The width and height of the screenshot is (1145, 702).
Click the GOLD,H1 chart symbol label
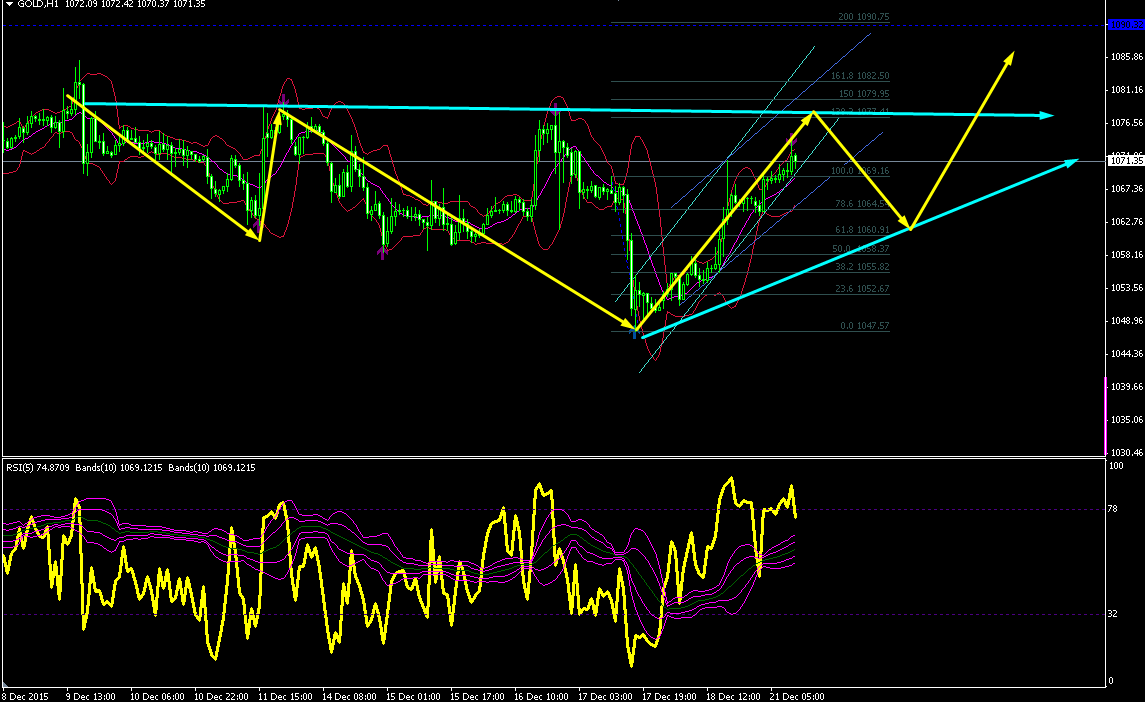[x=38, y=4]
